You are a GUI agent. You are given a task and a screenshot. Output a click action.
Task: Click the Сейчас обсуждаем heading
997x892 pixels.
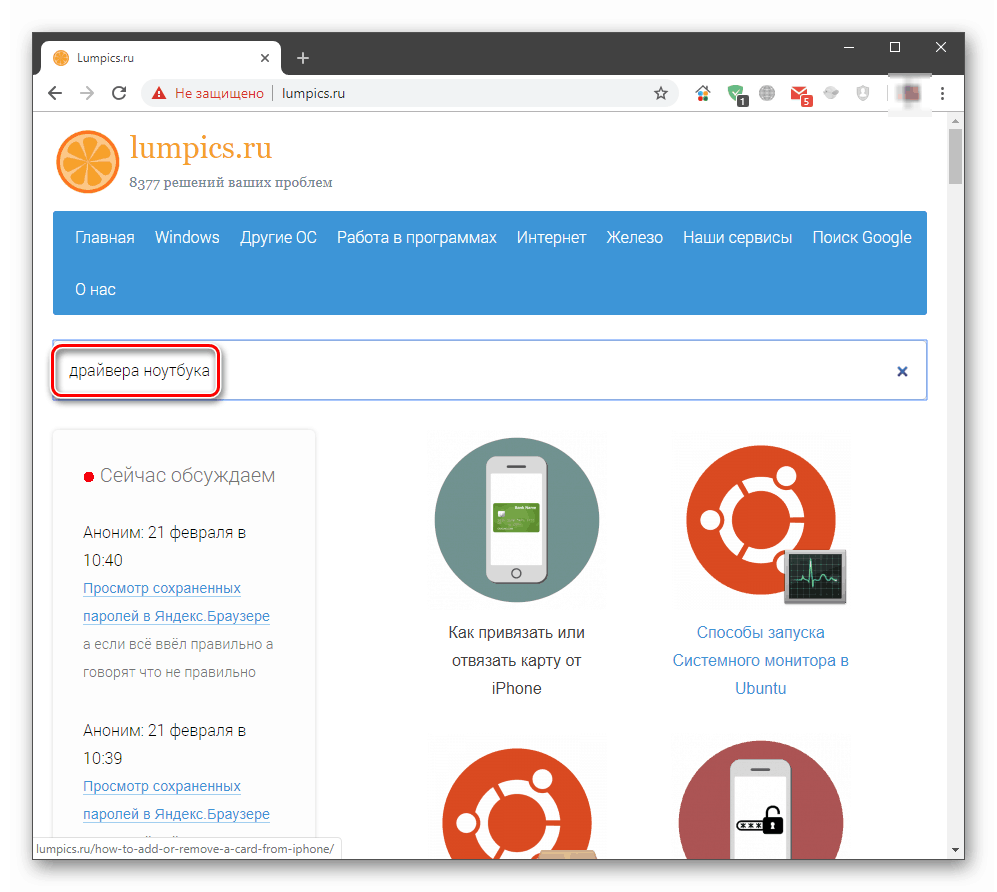188,476
